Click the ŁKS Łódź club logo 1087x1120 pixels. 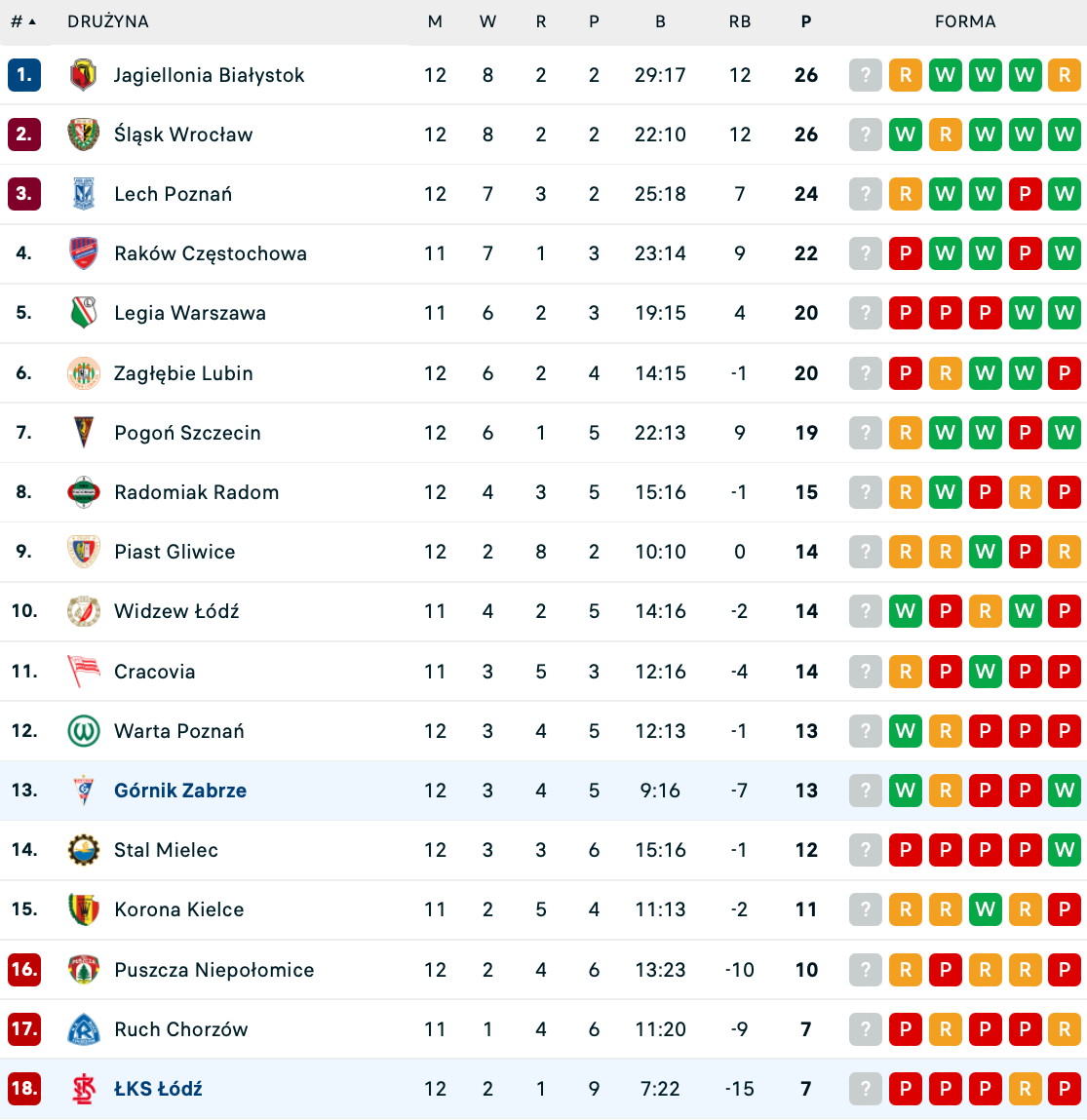[x=84, y=1089]
